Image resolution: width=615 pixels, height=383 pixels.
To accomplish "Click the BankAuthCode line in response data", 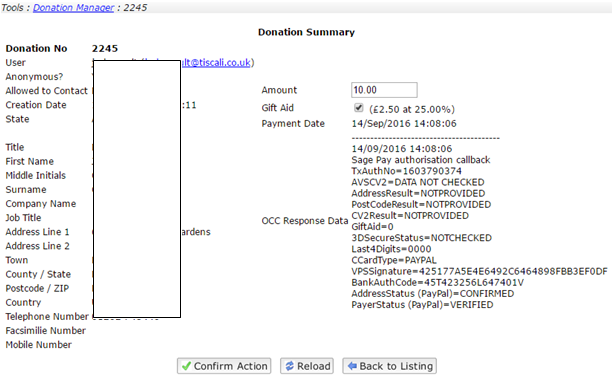I will point(437,283).
